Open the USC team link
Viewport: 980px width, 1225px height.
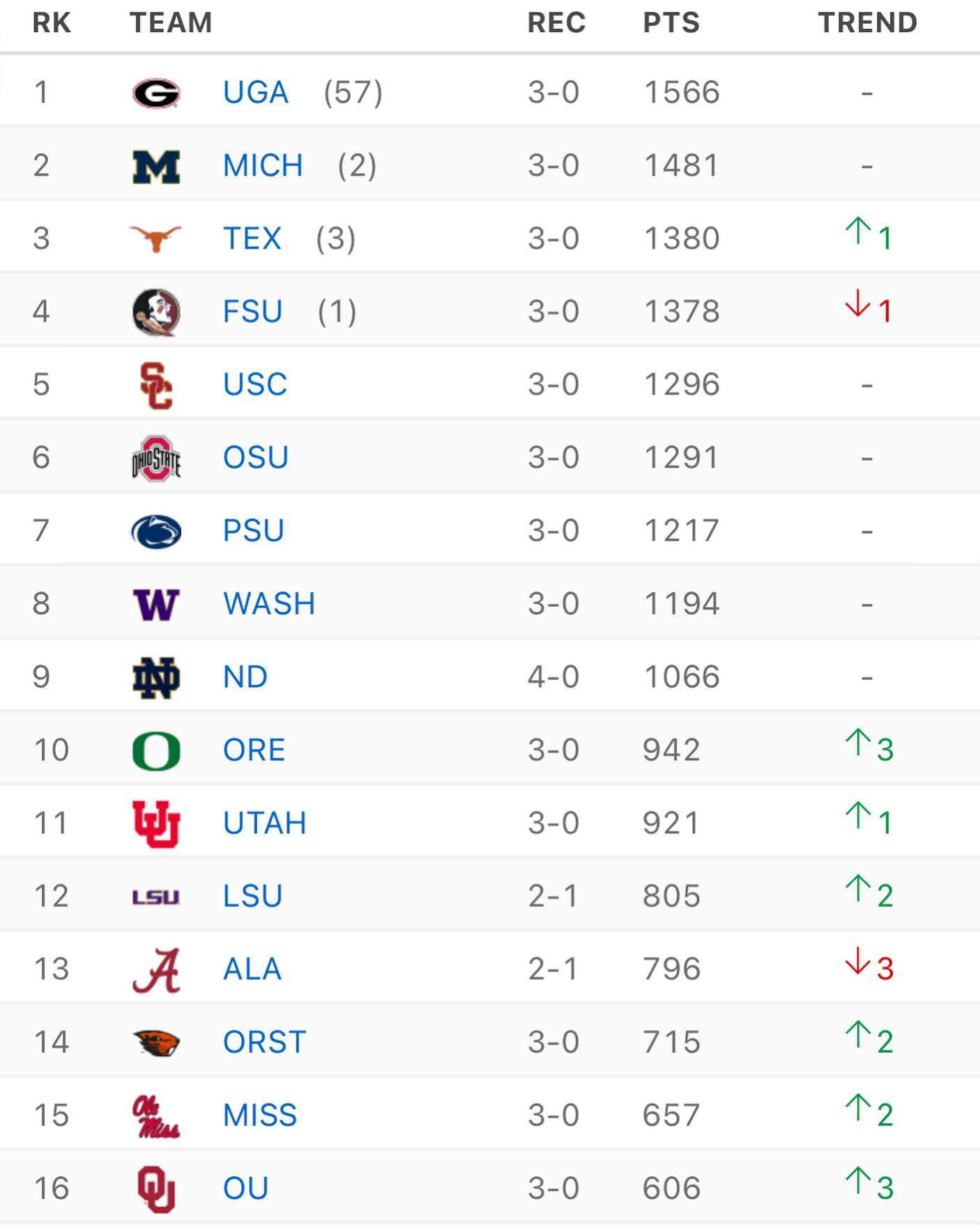[255, 385]
